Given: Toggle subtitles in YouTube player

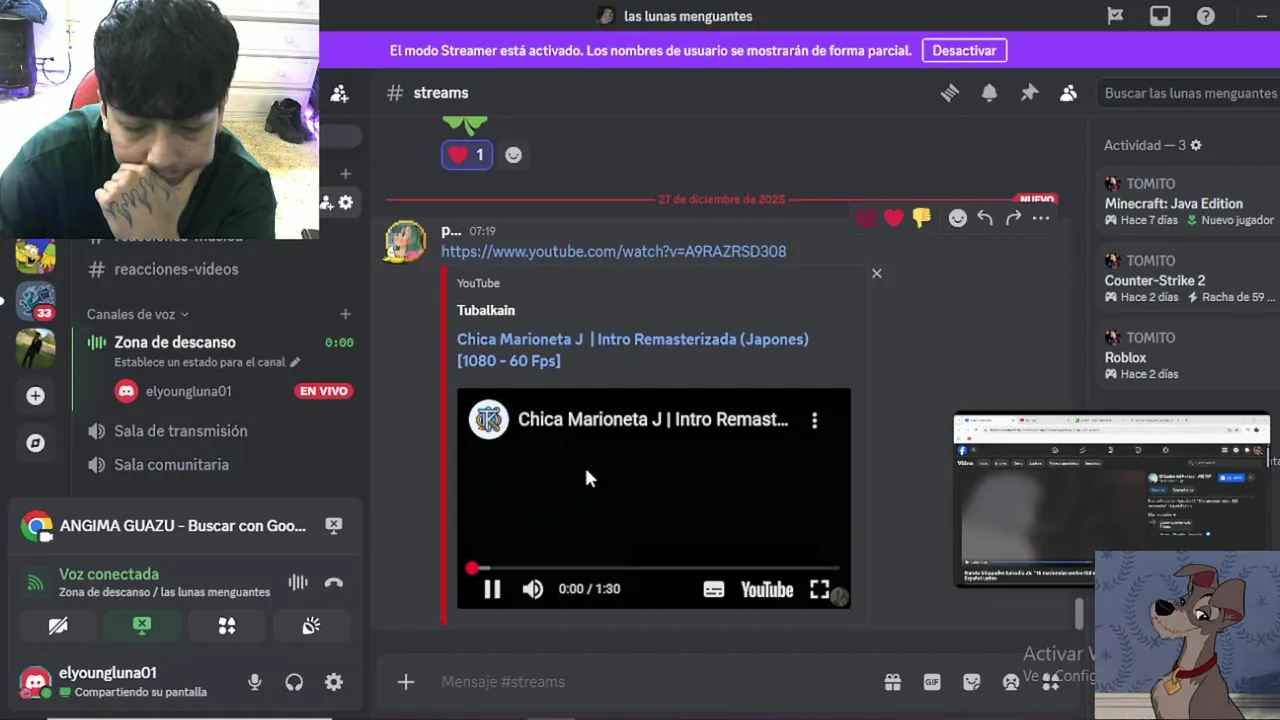Looking at the screenshot, I should click(x=713, y=589).
